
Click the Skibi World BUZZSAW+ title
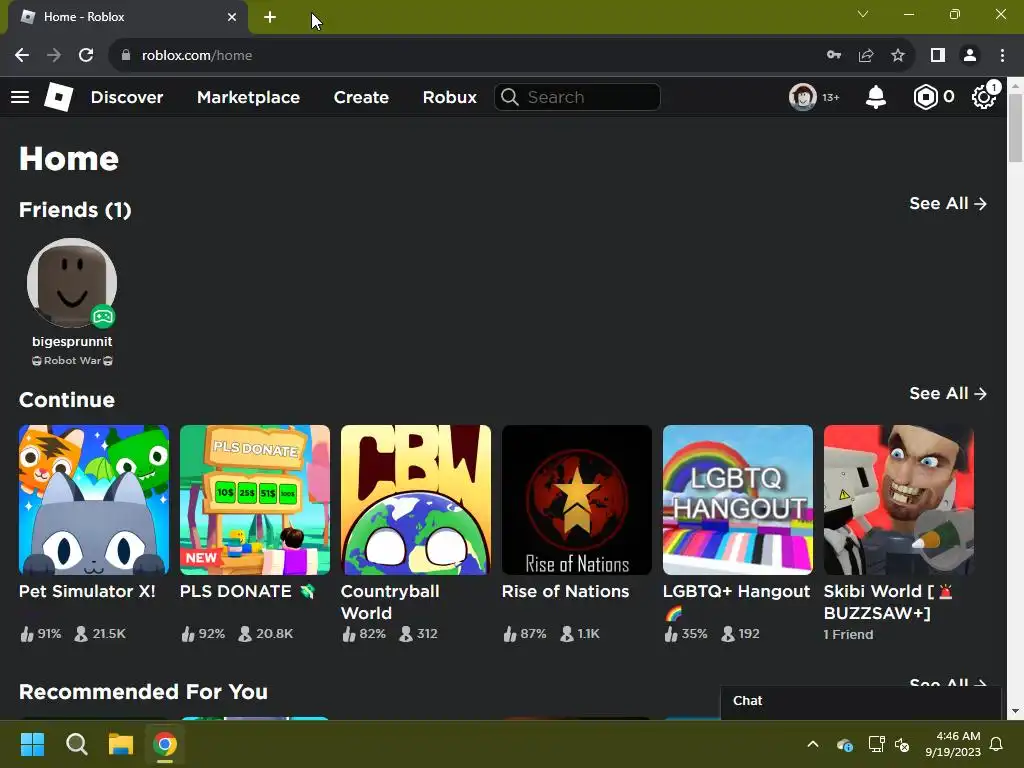tap(888, 602)
